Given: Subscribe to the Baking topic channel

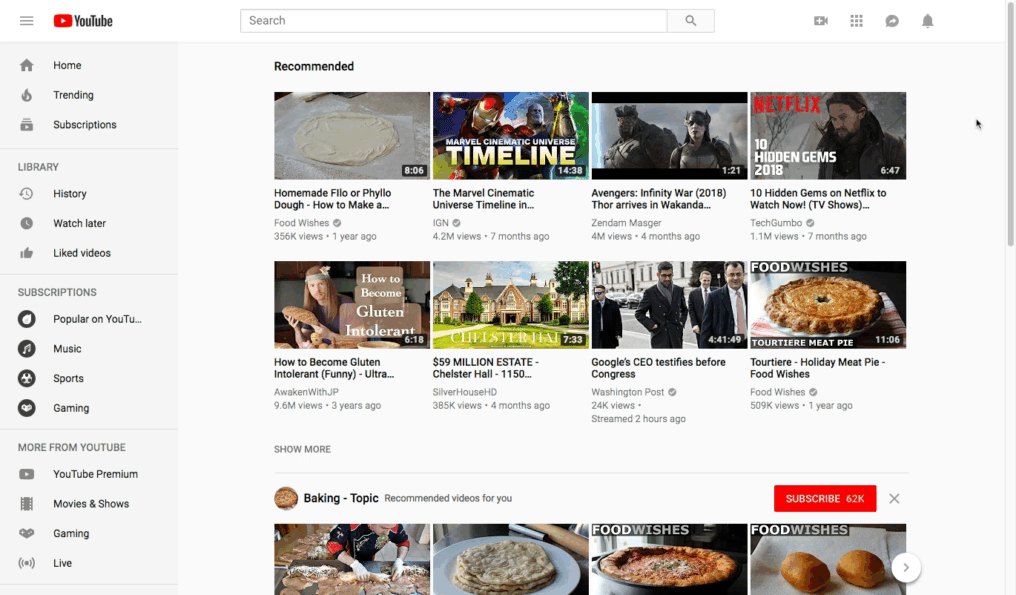Looking at the screenshot, I should (x=824, y=498).
